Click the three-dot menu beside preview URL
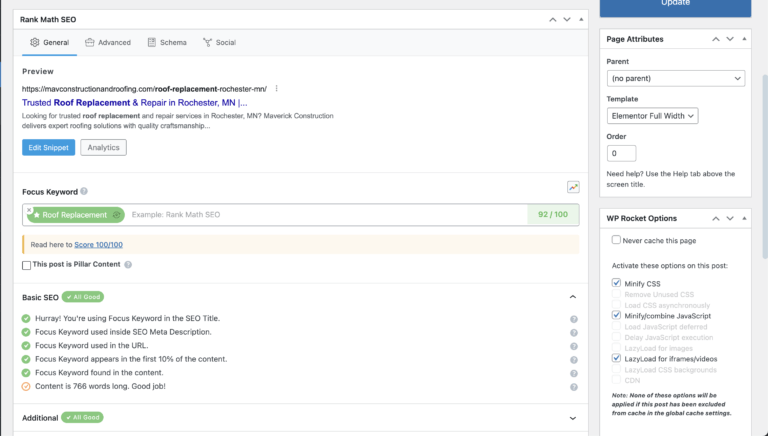 (276, 88)
